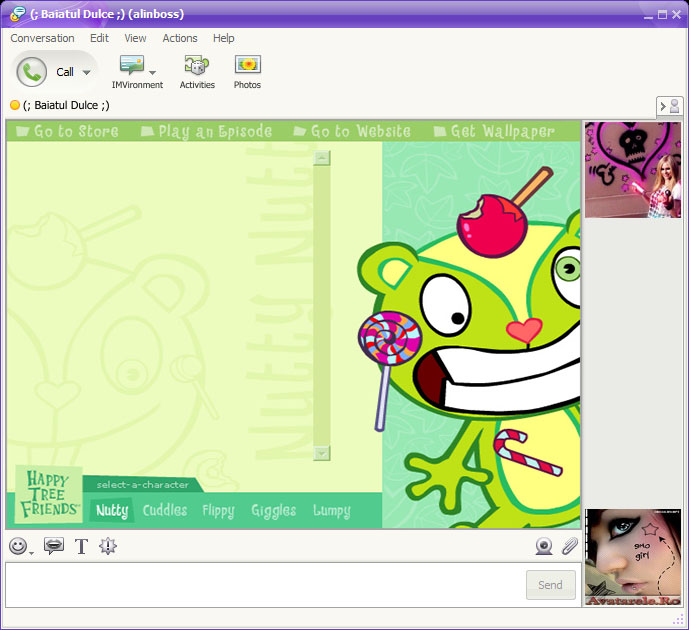This screenshot has height=630, width=689.
Task: Click the green phone Call icon
Action: pyautogui.click(x=32, y=72)
